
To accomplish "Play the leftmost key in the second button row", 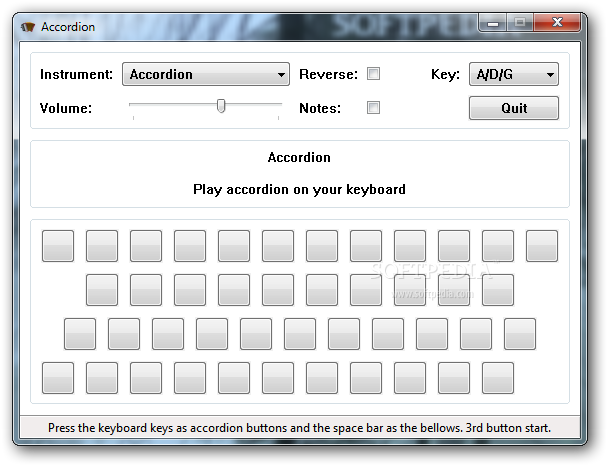I will (102, 290).
